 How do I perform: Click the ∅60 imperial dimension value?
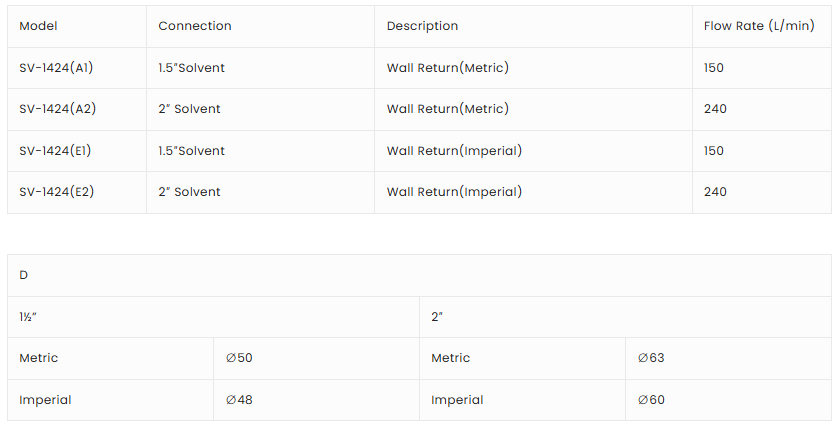pos(651,400)
